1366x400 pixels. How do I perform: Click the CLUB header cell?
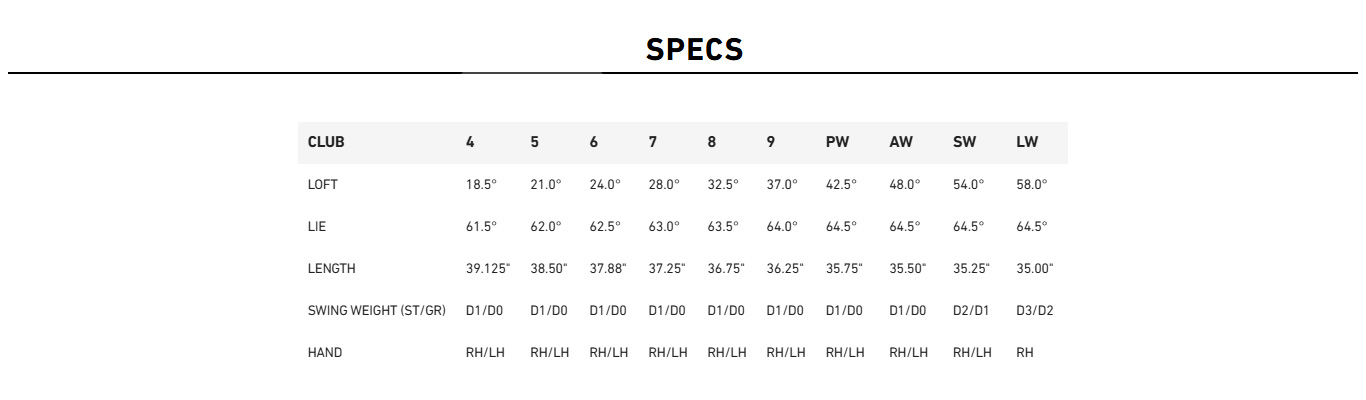[x=326, y=142]
